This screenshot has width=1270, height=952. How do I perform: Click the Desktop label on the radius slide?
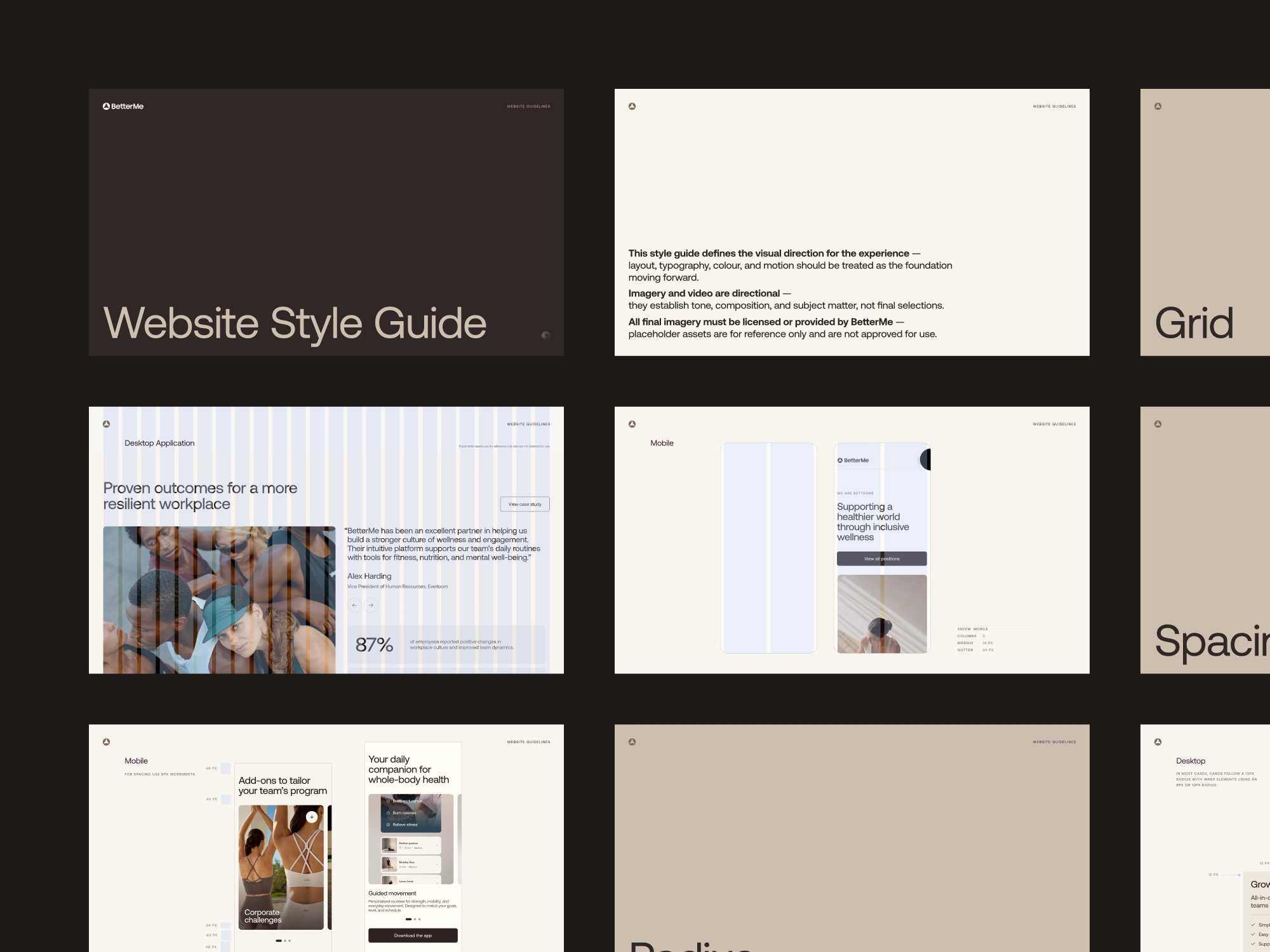(1190, 761)
